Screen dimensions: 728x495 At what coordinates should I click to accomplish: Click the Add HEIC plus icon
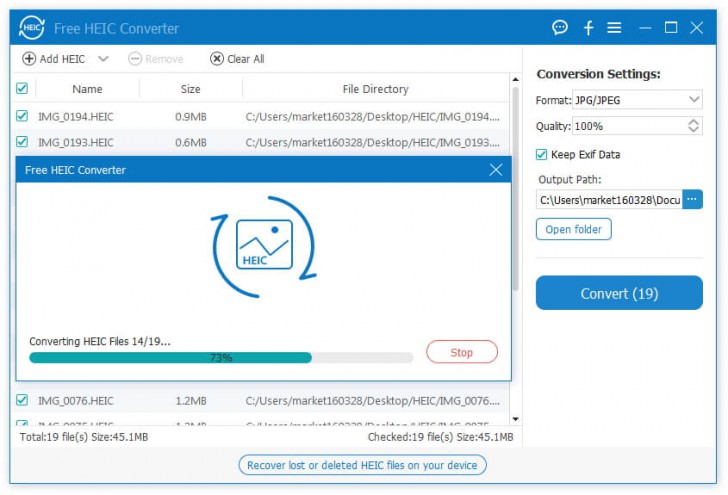pyautogui.click(x=29, y=59)
